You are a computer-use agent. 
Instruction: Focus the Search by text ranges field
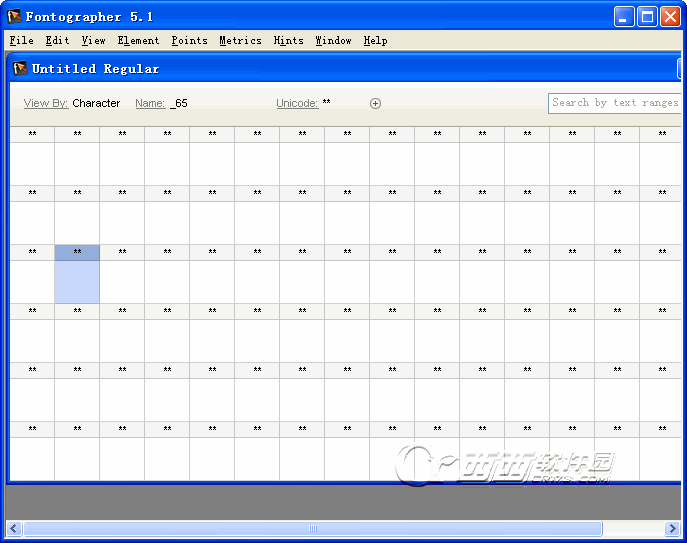(x=615, y=103)
